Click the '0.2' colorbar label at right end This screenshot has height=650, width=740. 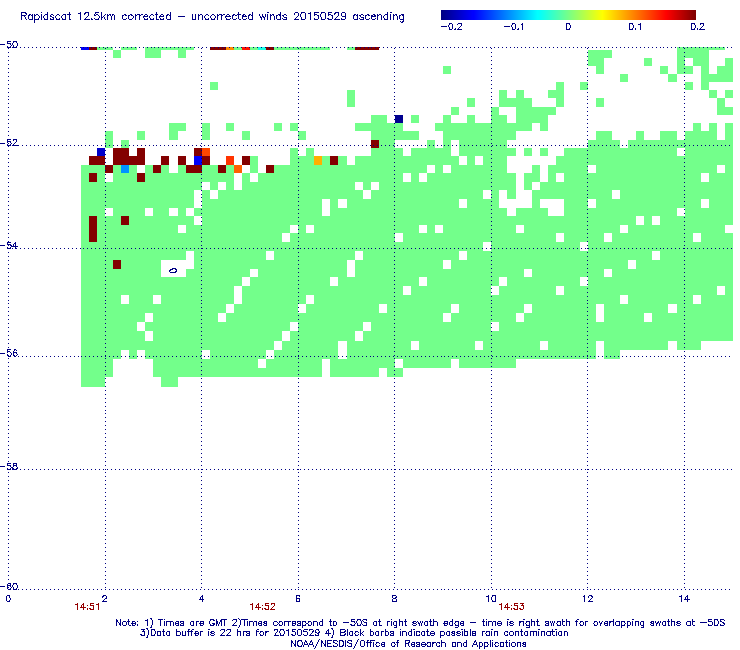[697, 27]
